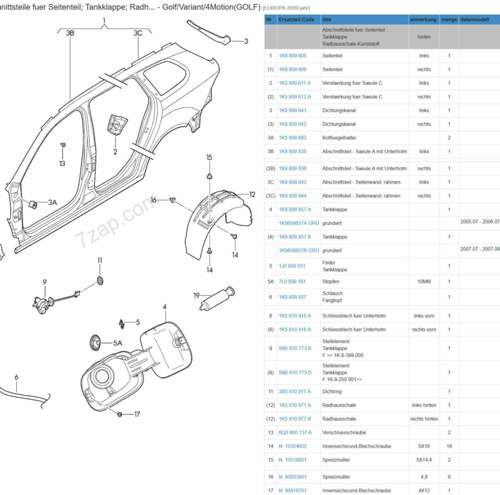
Task: Open part number for row 3B Abschnittsteil Saeule A links
Action: 293,151
